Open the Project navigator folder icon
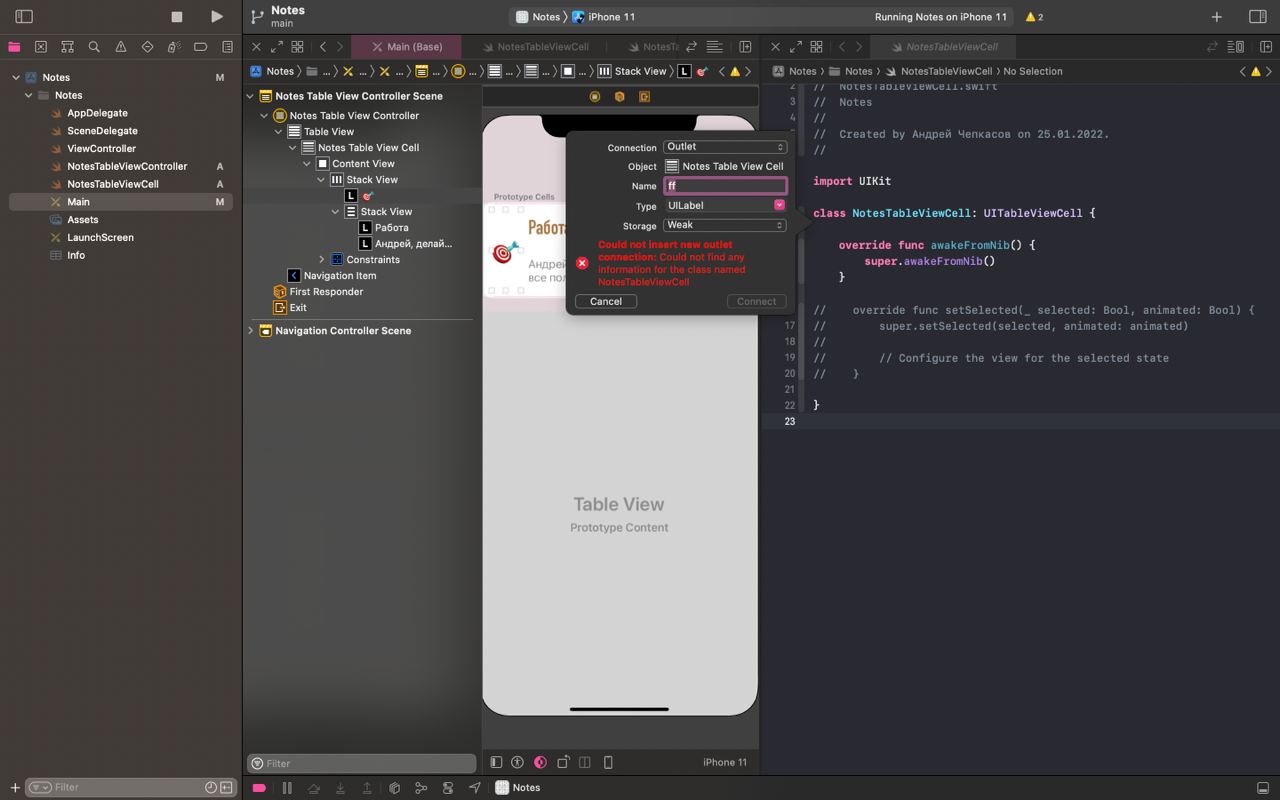1280x800 pixels. click(x=14, y=47)
